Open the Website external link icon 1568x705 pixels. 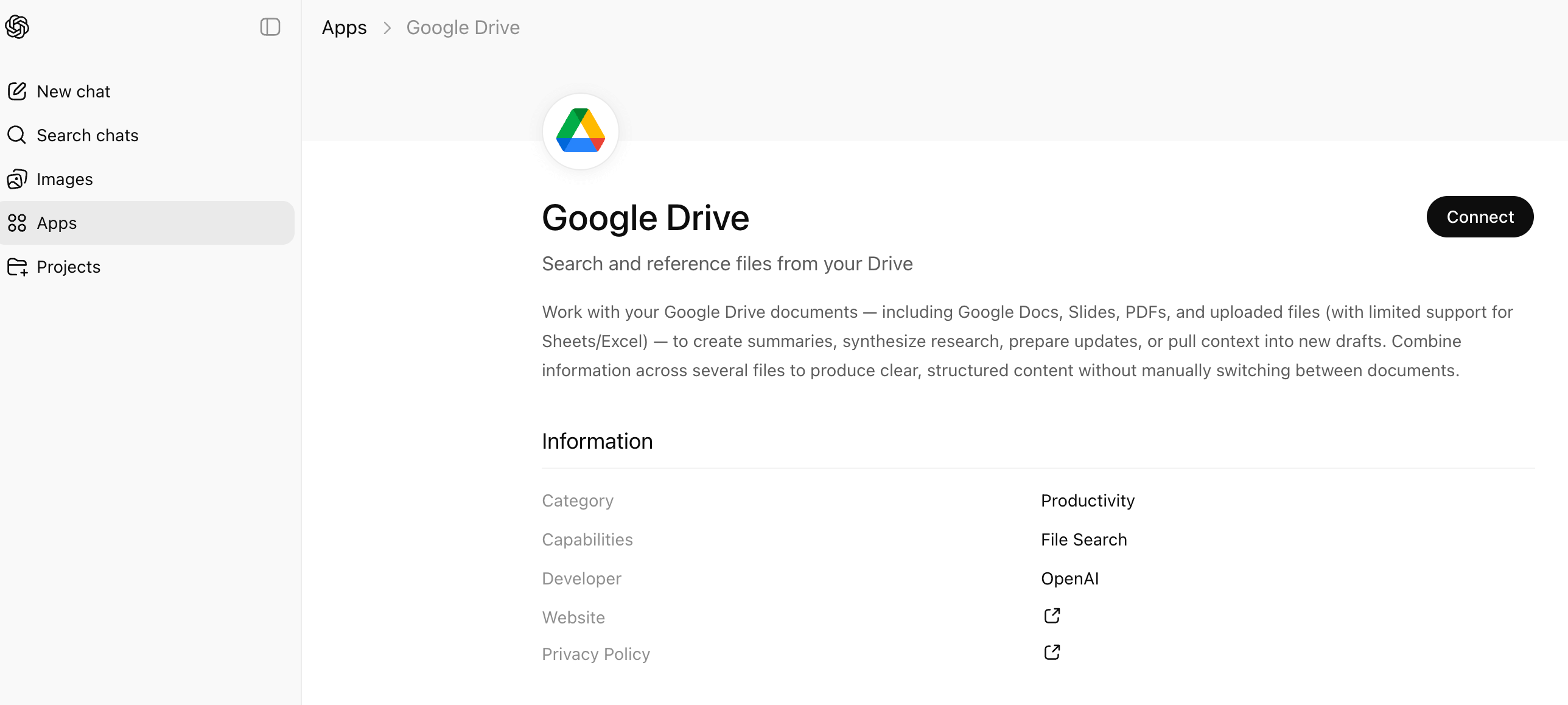point(1052,616)
